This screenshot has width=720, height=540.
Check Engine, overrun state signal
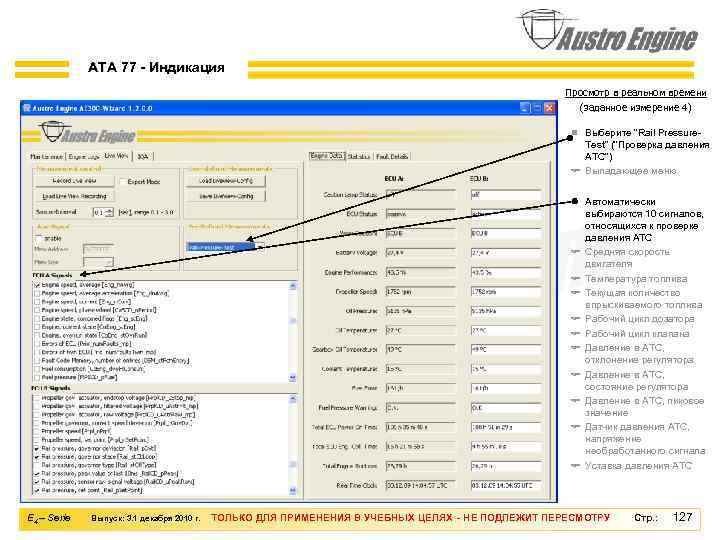click(x=37, y=335)
